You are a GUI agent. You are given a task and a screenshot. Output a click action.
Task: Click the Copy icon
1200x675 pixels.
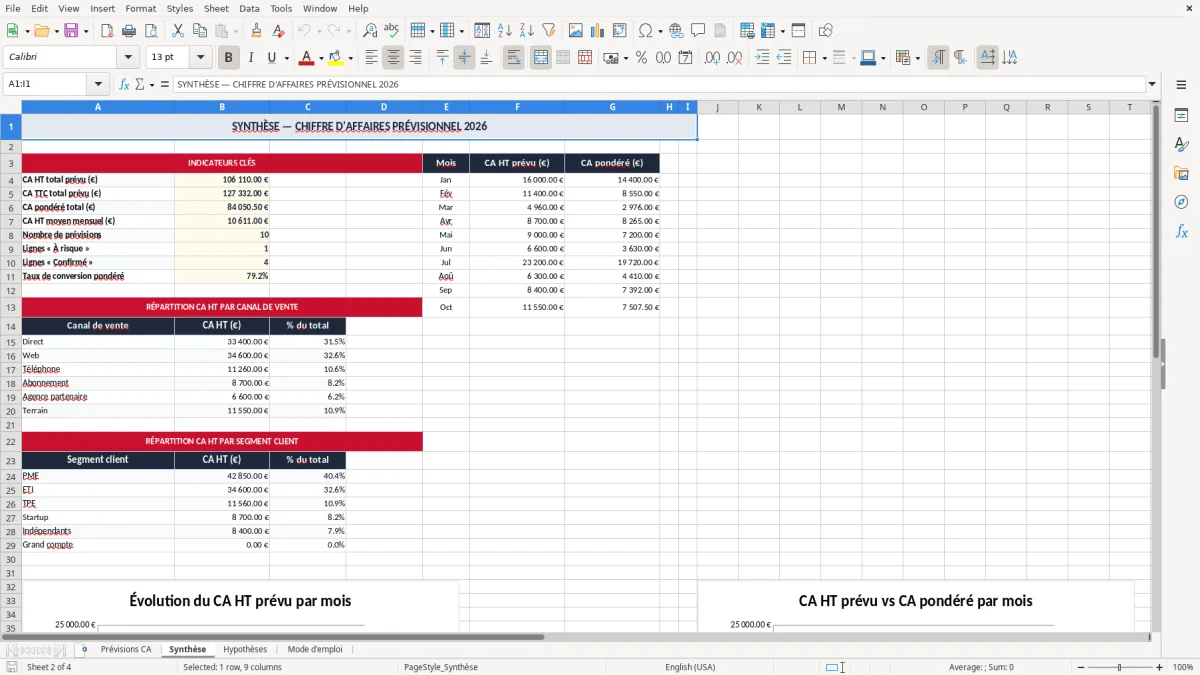[200, 31]
